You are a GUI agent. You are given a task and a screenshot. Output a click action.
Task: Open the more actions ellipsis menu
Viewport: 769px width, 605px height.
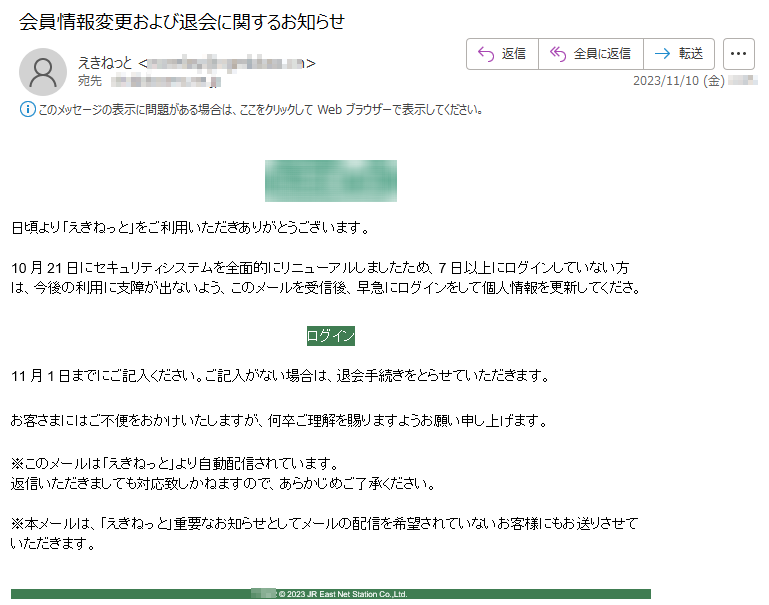[739, 54]
